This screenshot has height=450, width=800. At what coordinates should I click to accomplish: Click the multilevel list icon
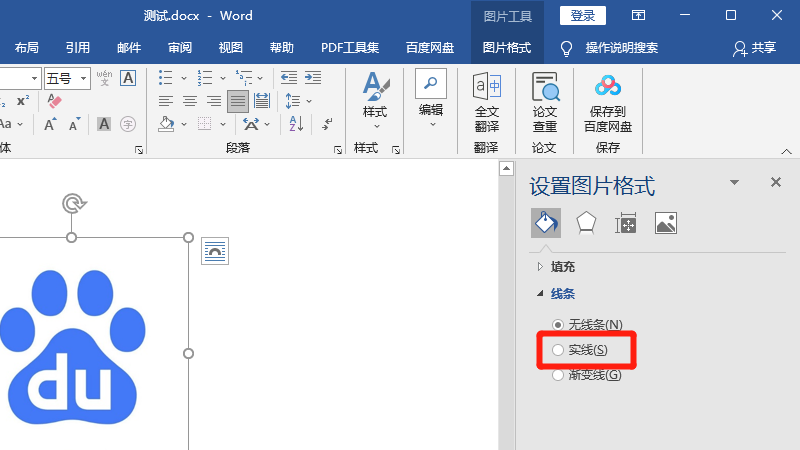[x=244, y=78]
